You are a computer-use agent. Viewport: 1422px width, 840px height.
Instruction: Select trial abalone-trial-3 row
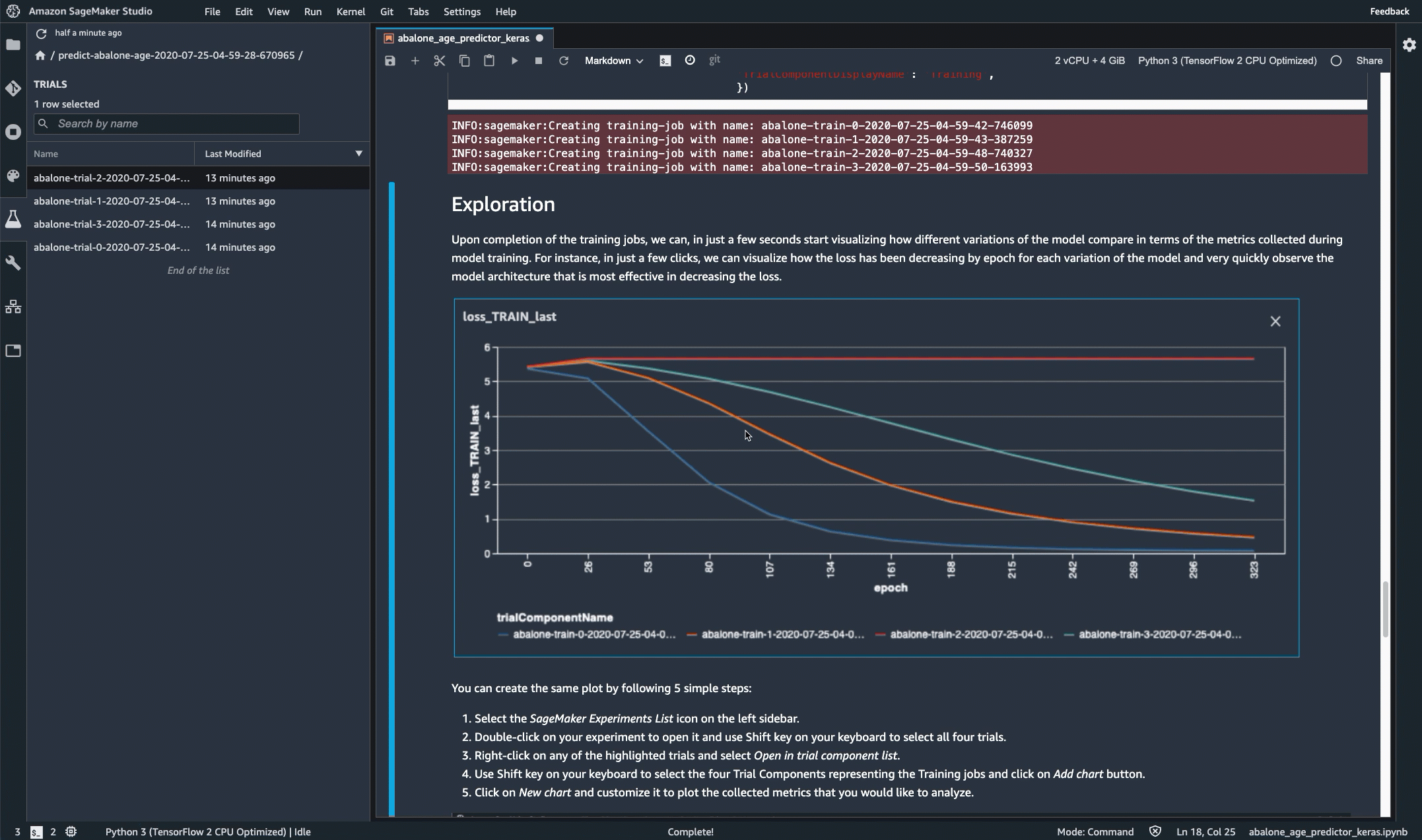(x=198, y=224)
